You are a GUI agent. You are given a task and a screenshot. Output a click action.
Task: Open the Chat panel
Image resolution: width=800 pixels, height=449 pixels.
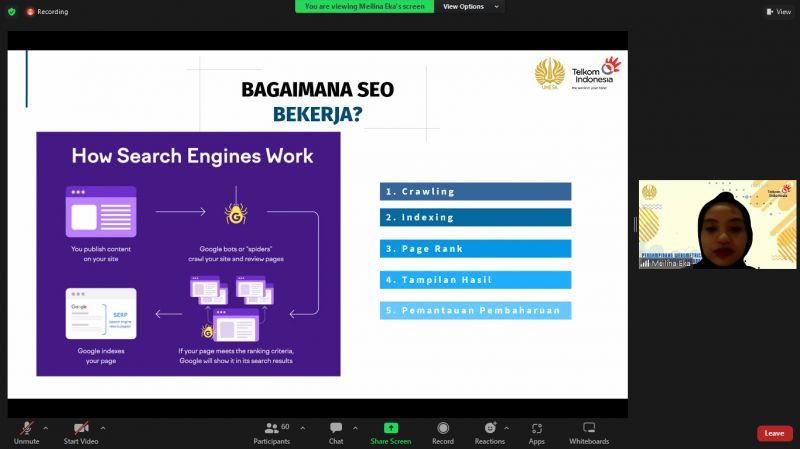click(x=336, y=431)
